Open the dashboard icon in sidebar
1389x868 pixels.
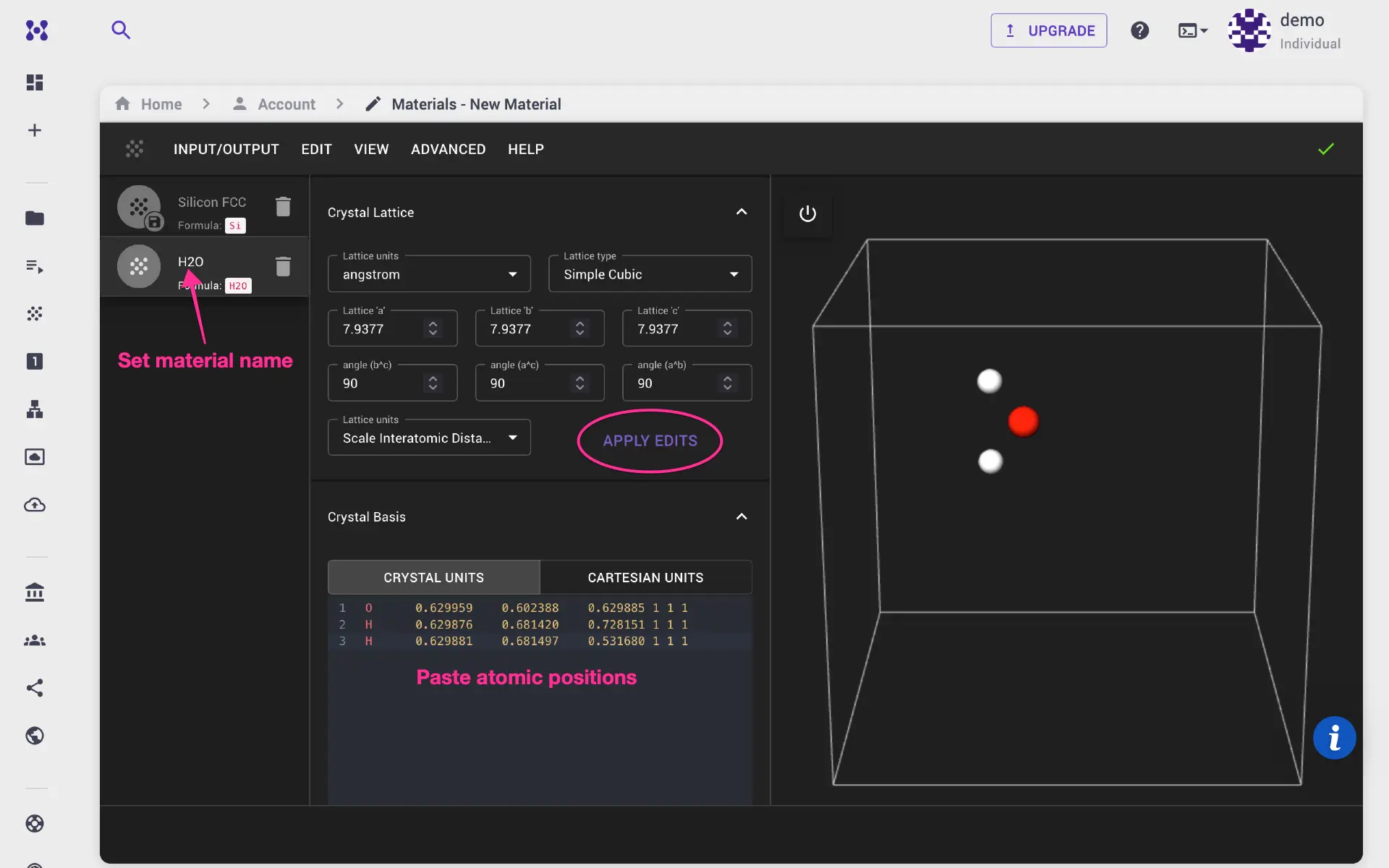35,82
